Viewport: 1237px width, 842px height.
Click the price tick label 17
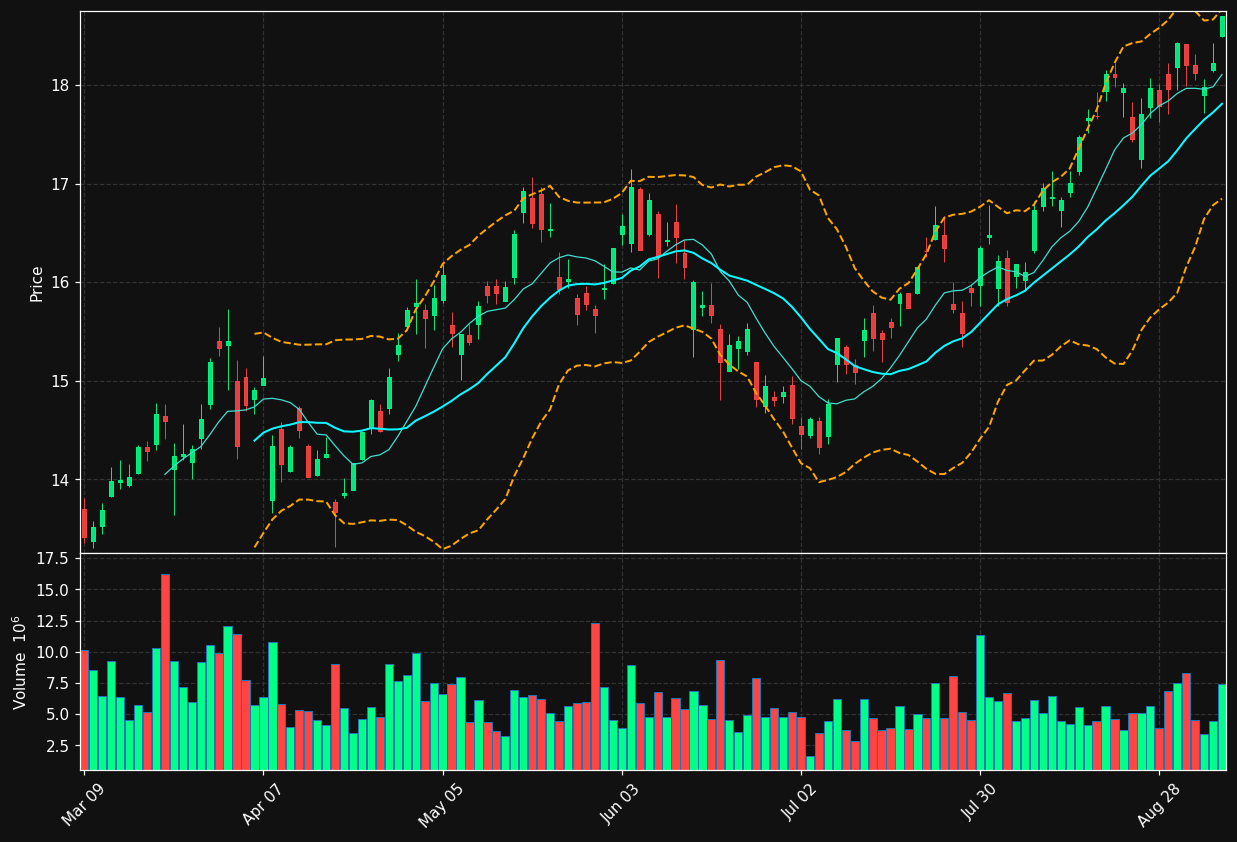point(60,184)
